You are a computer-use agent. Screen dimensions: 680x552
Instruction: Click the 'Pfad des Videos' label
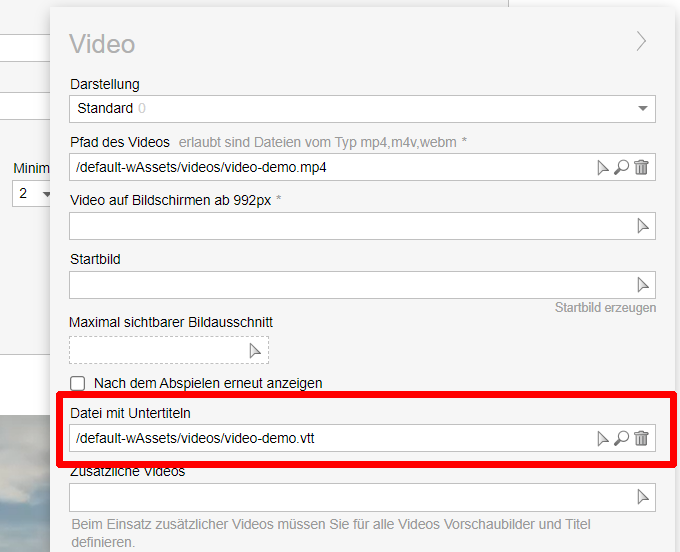click(120, 142)
